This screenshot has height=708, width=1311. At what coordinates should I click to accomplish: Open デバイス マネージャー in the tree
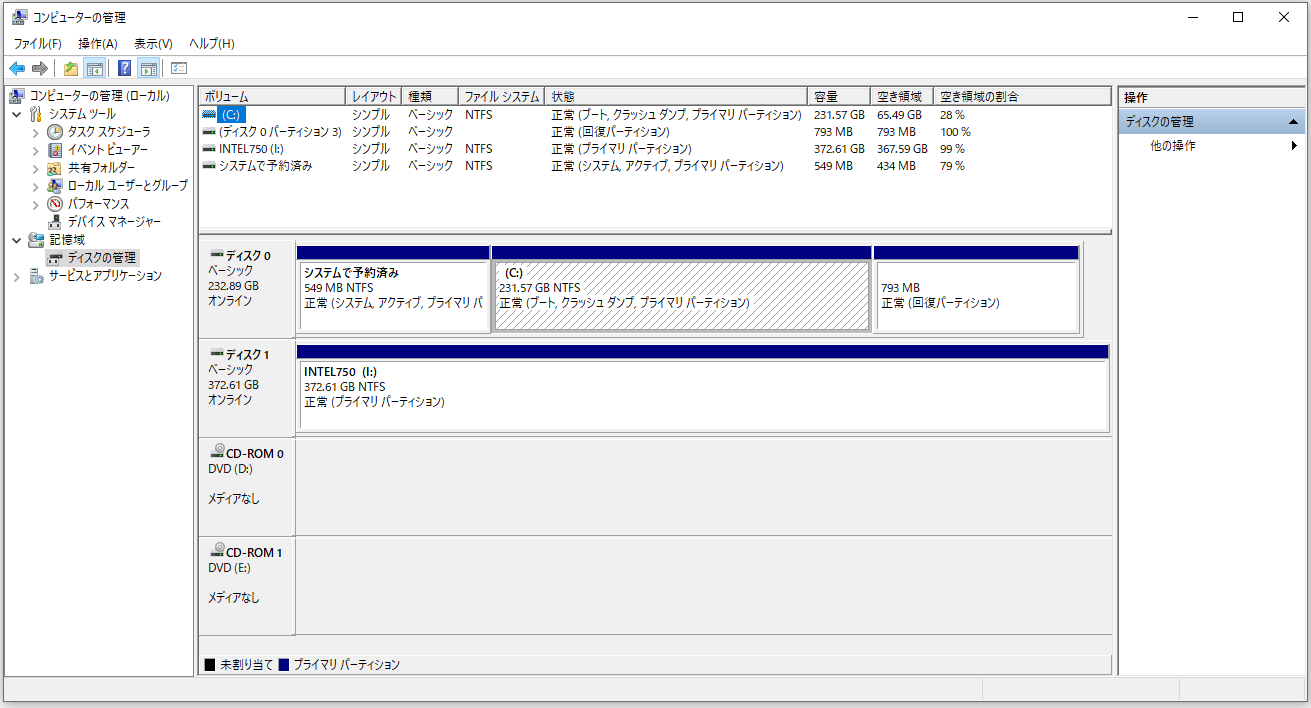pyautogui.click(x=113, y=221)
